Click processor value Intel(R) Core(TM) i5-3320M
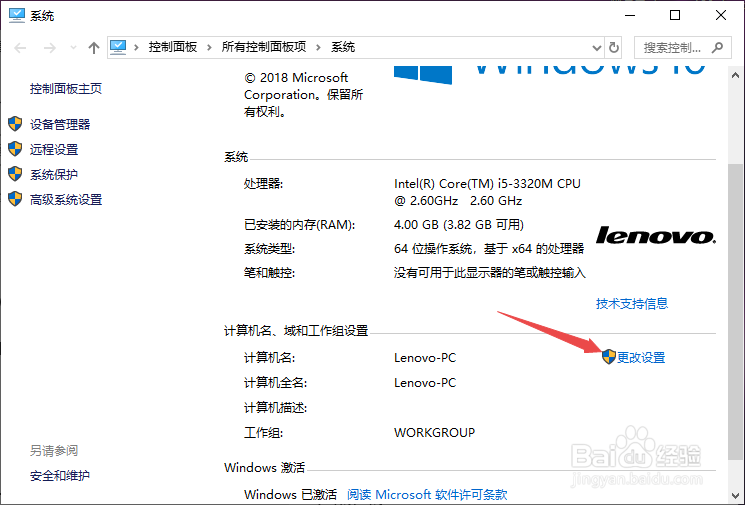The width and height of the screenshot is (745, 505). point(487,192)
